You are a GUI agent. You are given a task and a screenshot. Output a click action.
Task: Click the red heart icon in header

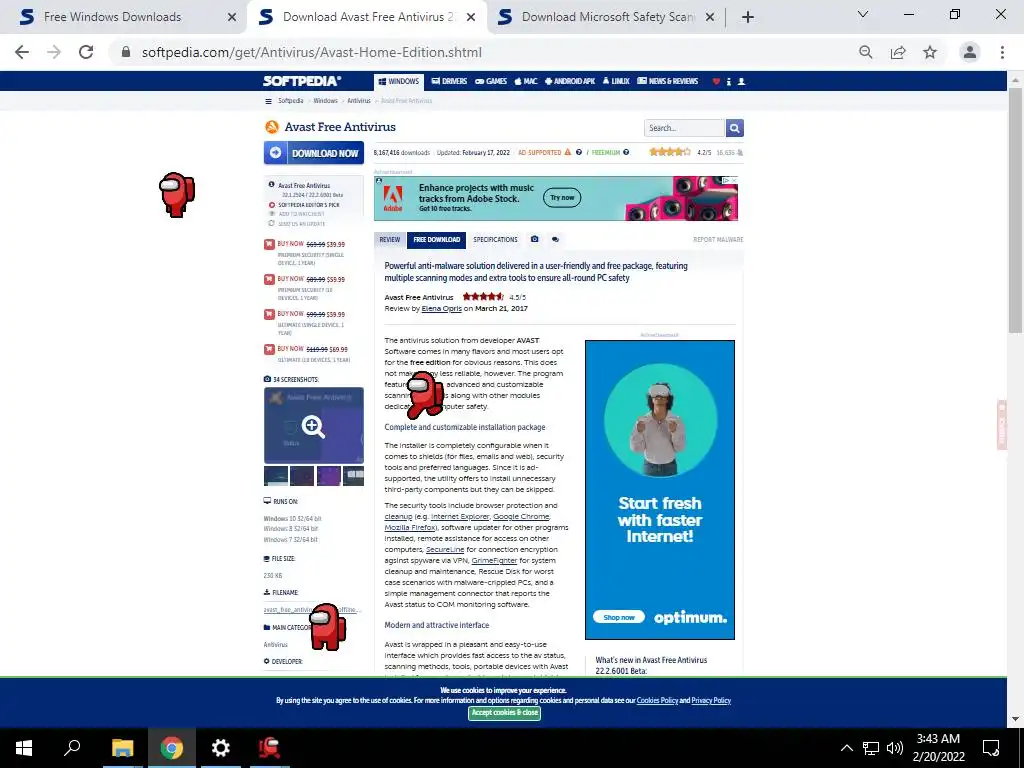coord(716,82)
